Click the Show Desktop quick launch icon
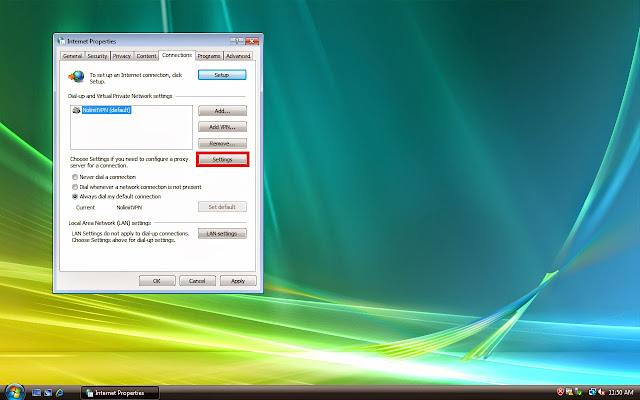 (x=36, y=393)
